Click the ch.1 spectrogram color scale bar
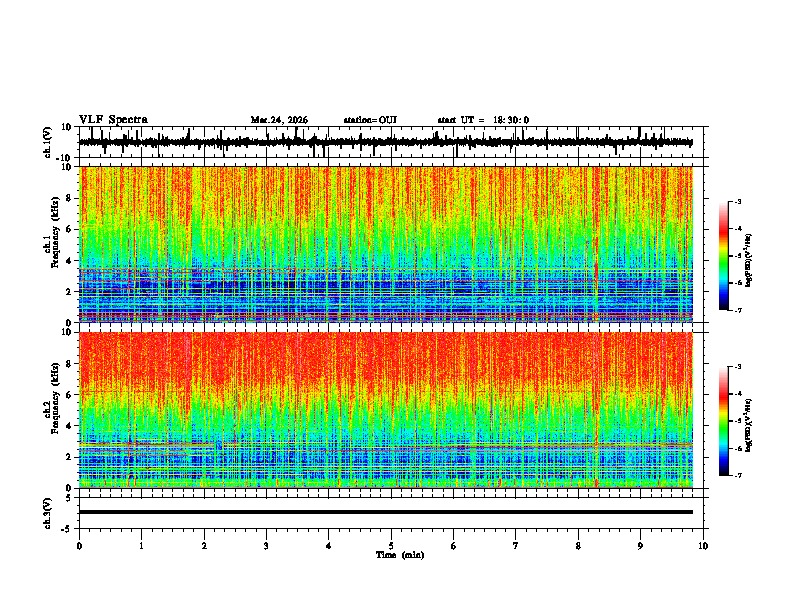792x612 pixels. 724,256
